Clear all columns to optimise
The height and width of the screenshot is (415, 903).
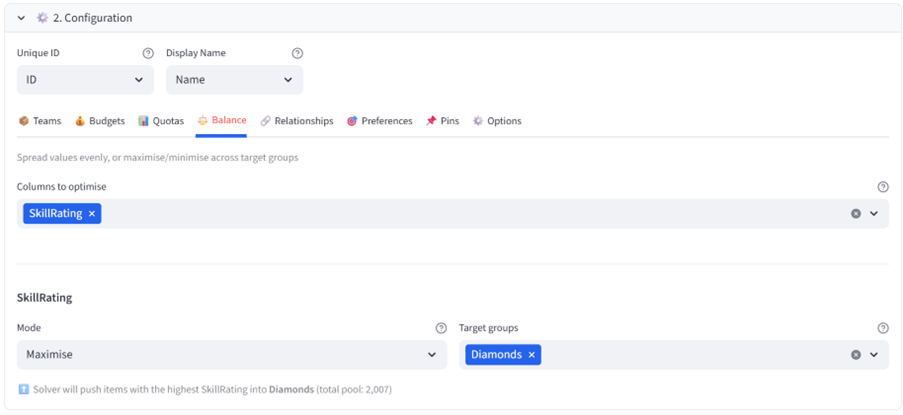pyautogui.click(x=856, y=213)
